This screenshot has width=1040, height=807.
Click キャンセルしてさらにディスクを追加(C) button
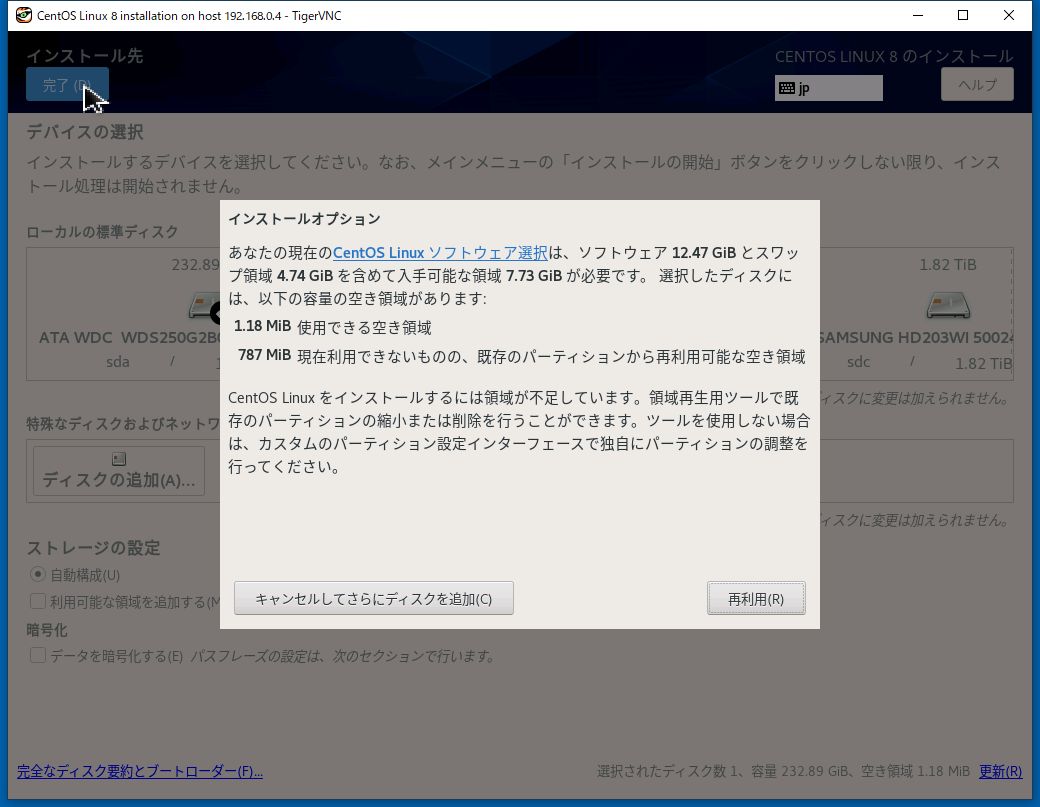[373, 598]
